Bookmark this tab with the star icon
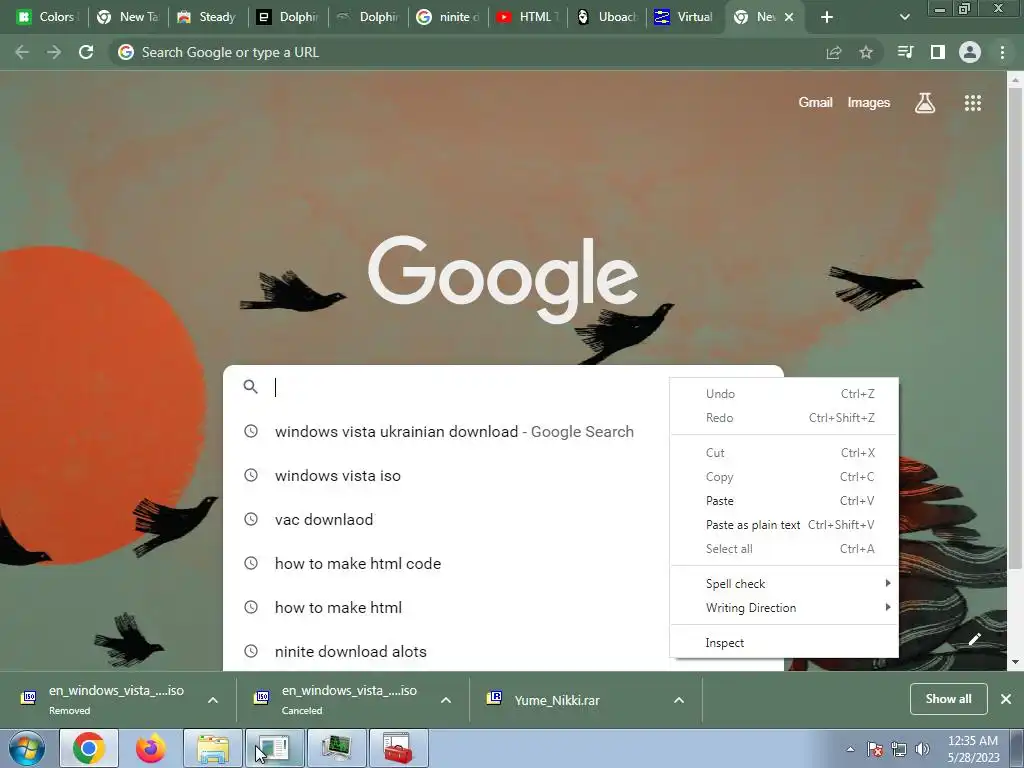The width and height of the screenshot is (1024, 768). pos(866,52)
